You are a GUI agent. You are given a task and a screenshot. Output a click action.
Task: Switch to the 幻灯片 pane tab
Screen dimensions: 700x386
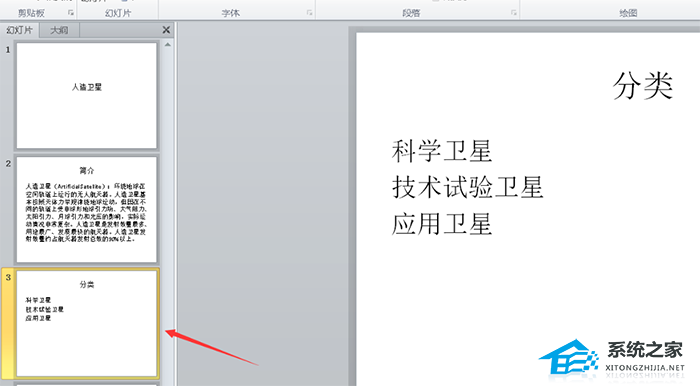20,30
